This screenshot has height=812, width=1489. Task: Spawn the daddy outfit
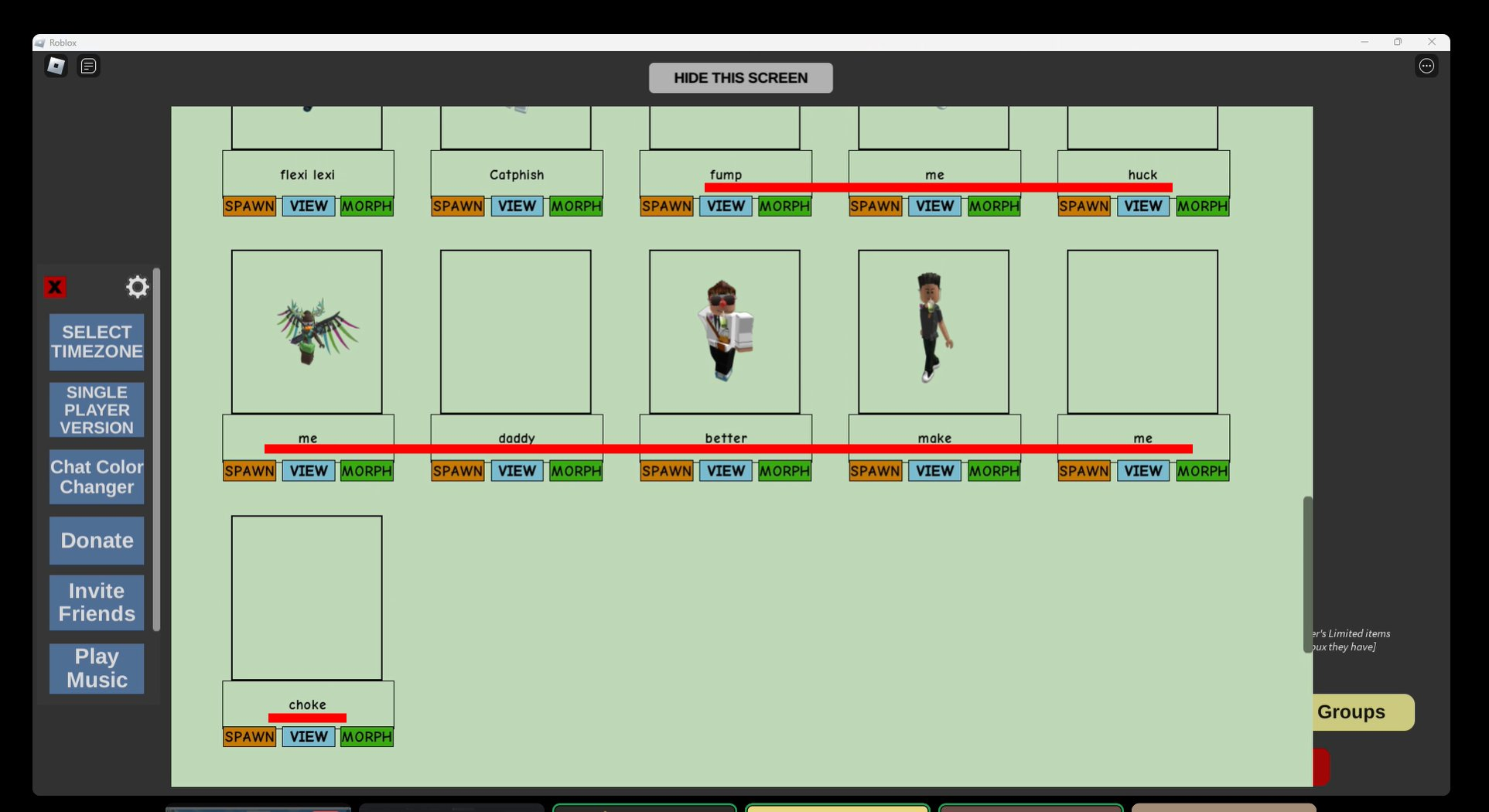458,471
